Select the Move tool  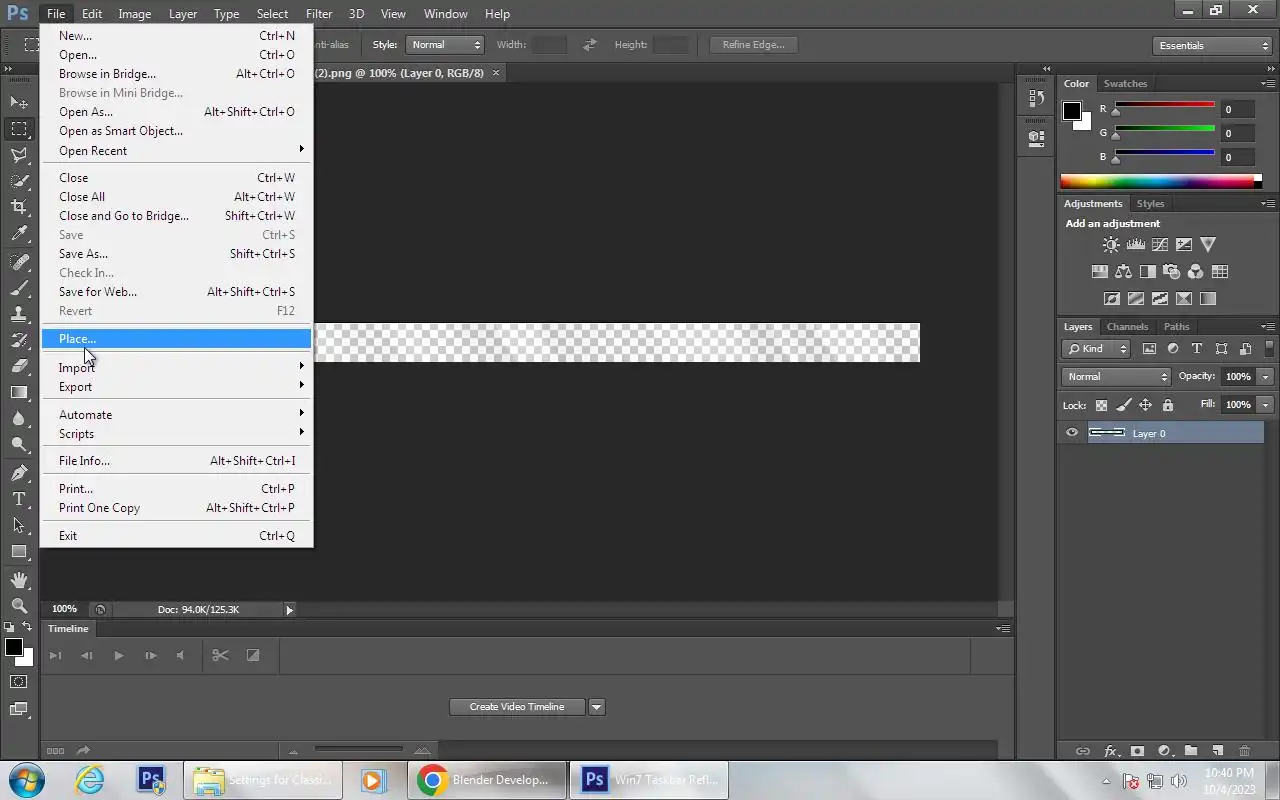click(19, 102)
